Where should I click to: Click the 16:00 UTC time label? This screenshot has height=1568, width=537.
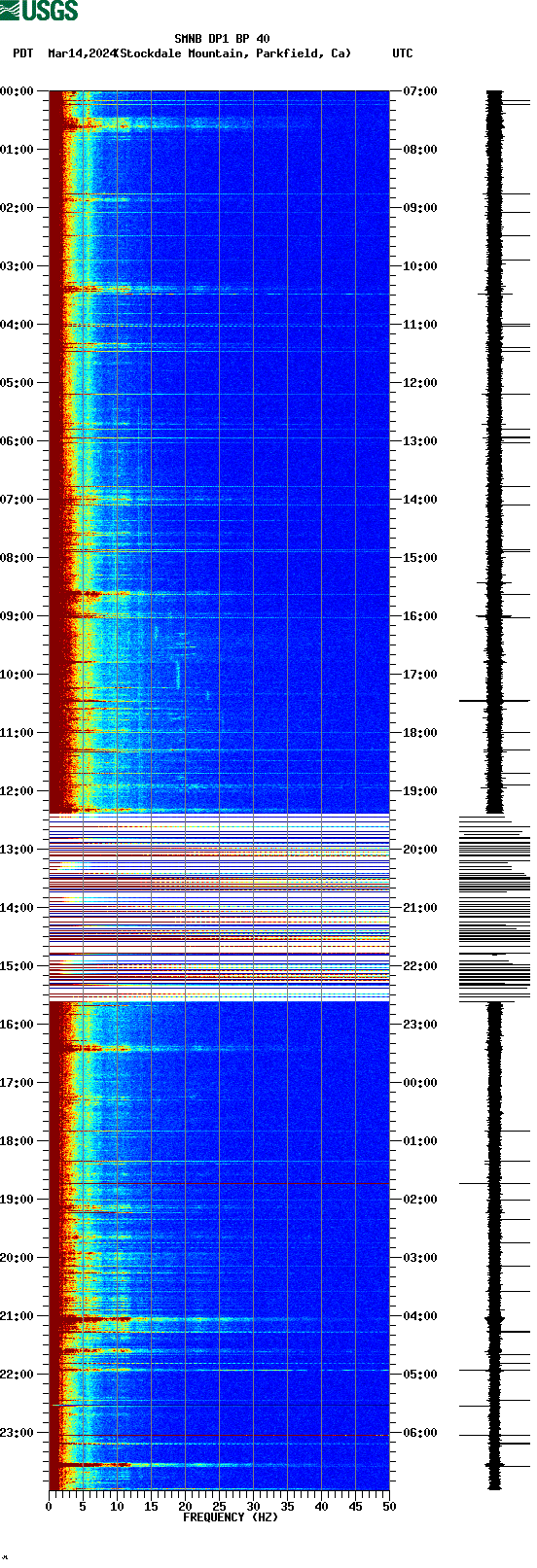420,616
